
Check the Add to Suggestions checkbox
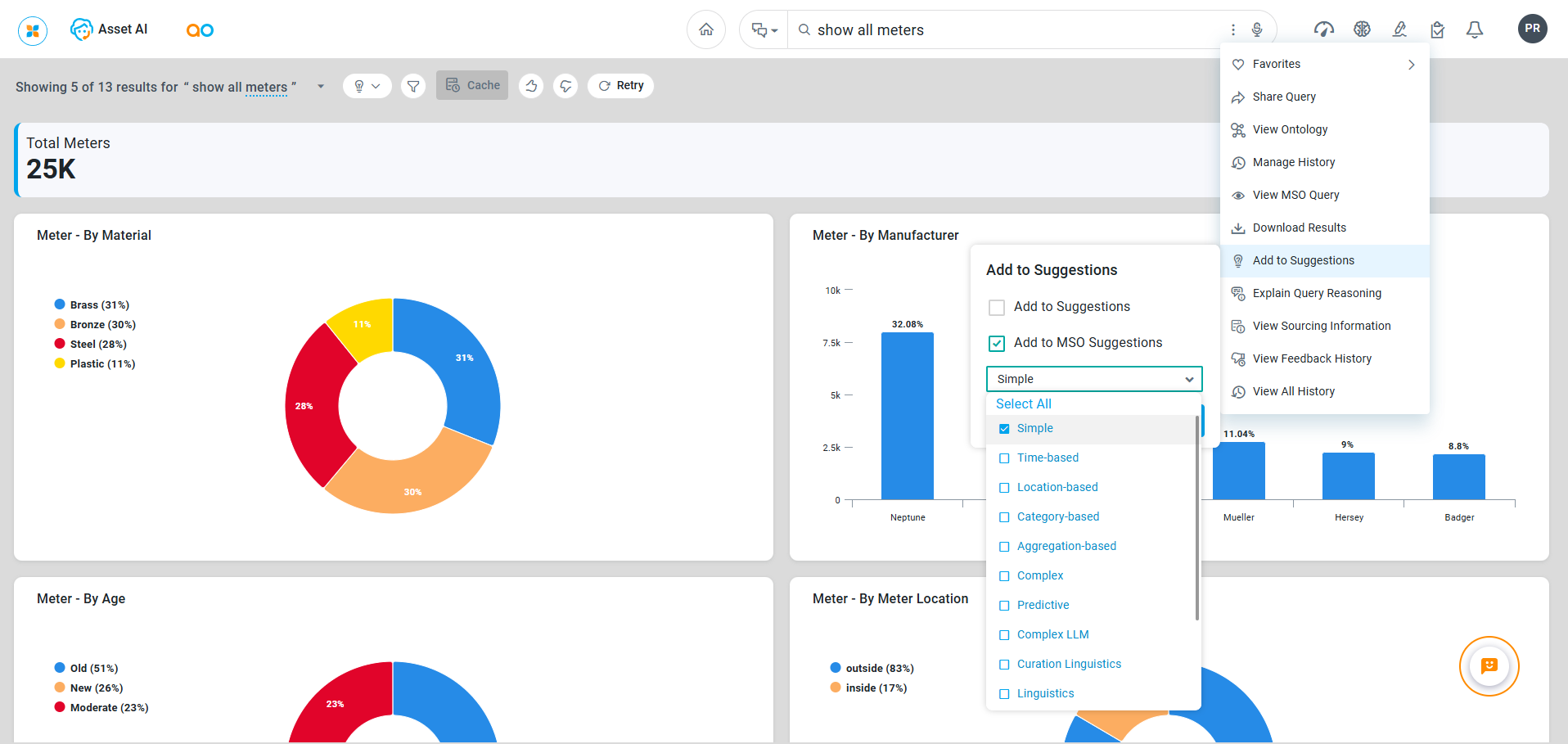(x=997, y=308)
